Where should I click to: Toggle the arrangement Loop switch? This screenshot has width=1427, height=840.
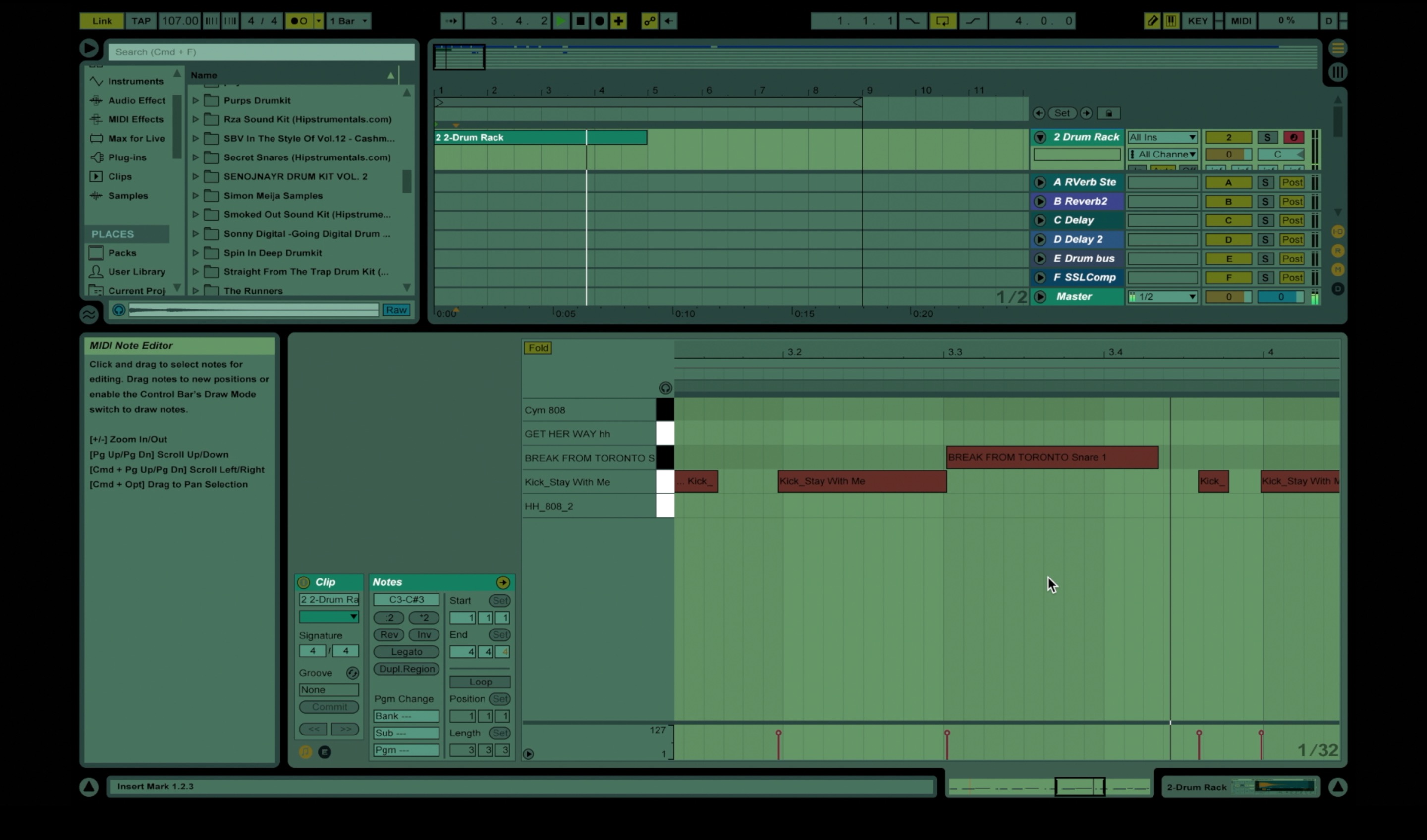pyautogui.click(x=942, y=21)
